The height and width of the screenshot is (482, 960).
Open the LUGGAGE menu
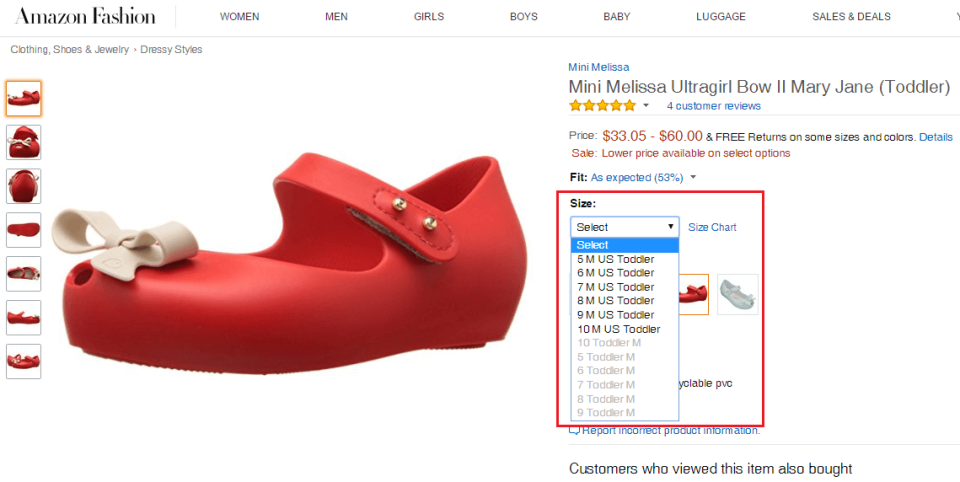click(x=721, y=17)
